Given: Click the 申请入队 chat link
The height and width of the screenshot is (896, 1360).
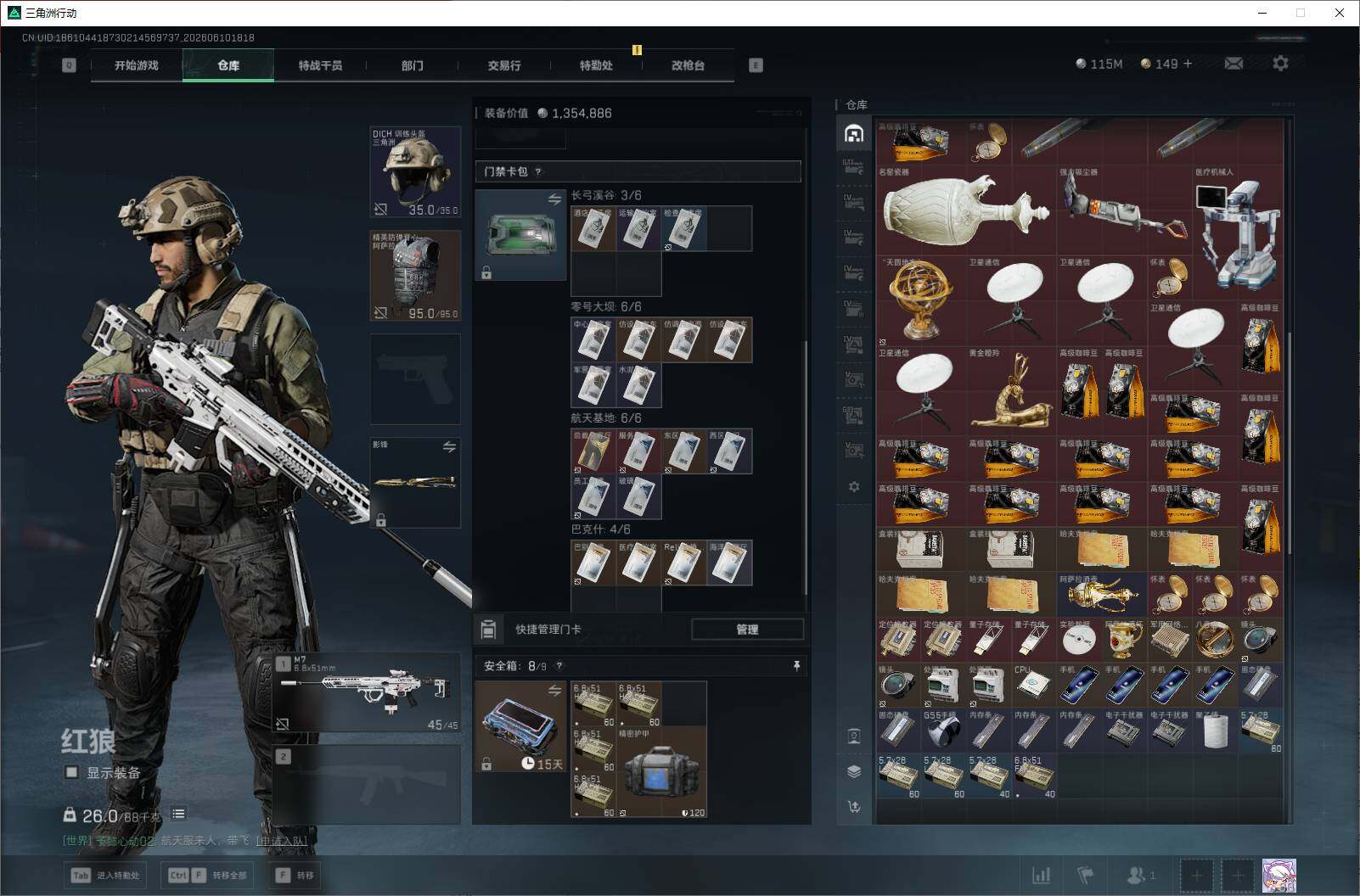Looking at the screenshot, I should coord(282,841).
